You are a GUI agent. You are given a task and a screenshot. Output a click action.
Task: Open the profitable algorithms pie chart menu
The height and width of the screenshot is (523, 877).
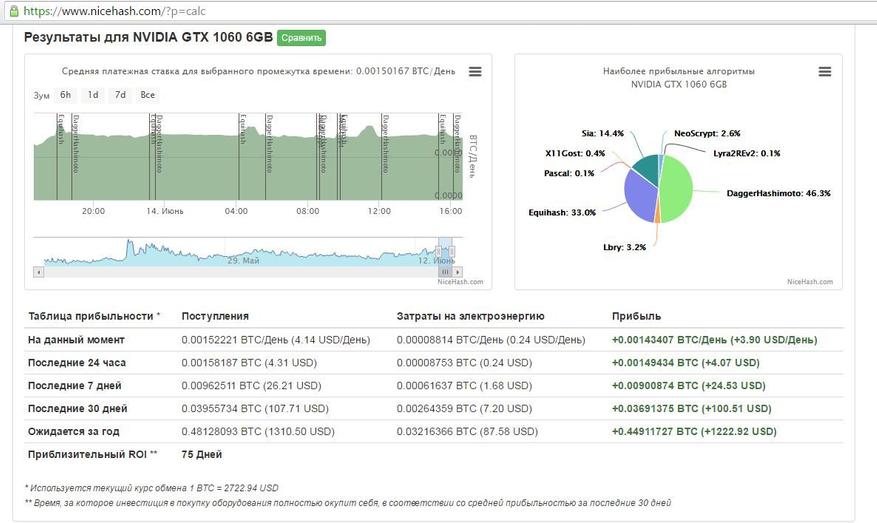tap(824, 72)
